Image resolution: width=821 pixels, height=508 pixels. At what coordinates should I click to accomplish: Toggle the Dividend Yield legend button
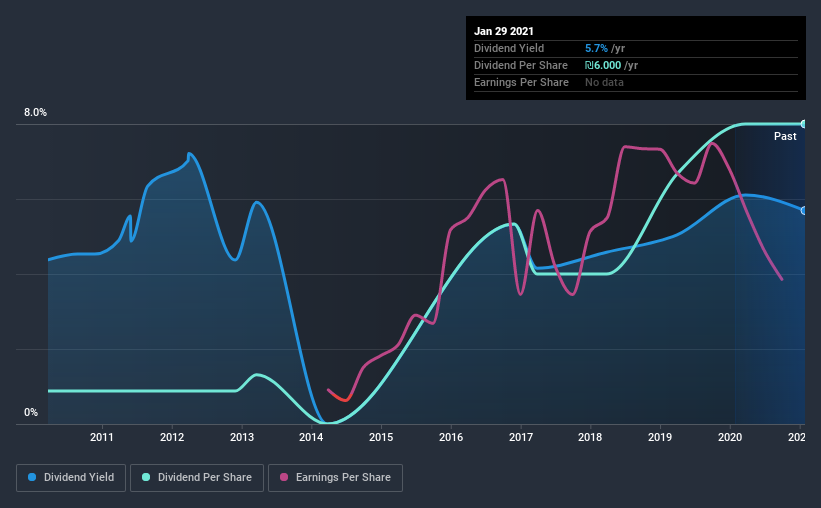[x=71, y=478]
